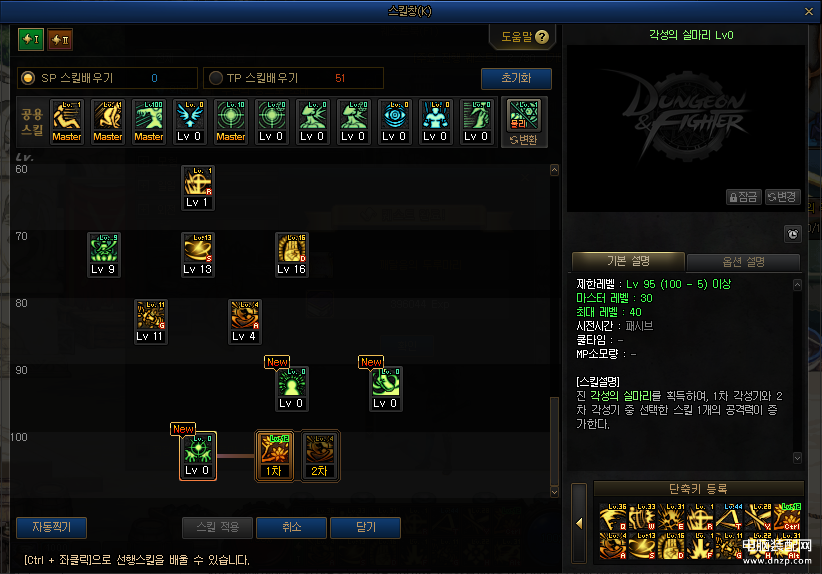The image size is (822, 574).
Task: Click the 자동찍기 auto-assign button
Action: tap(51, 527)
